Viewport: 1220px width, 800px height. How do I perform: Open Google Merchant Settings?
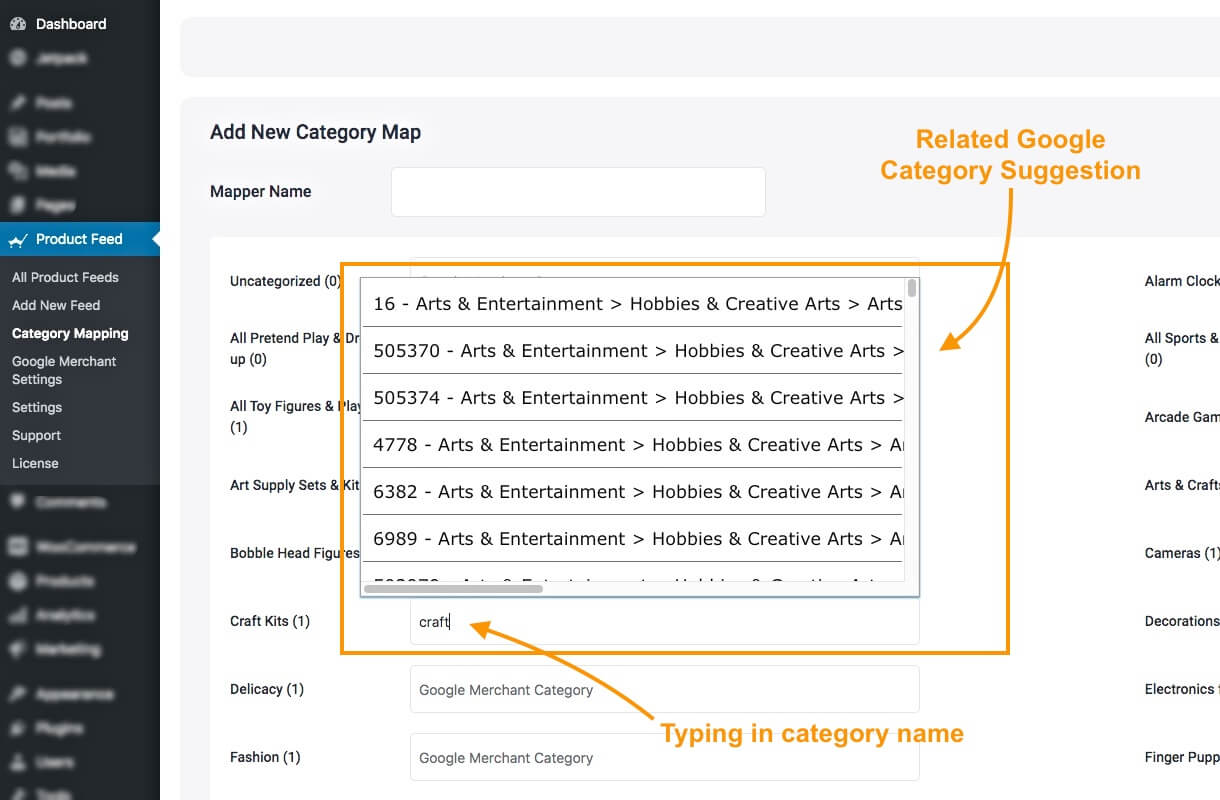pos(64,370)
